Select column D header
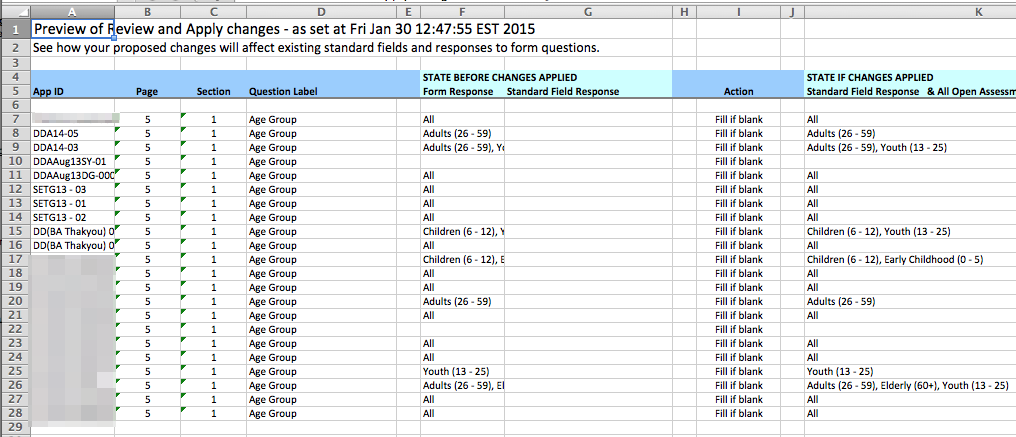 (320, 11)
